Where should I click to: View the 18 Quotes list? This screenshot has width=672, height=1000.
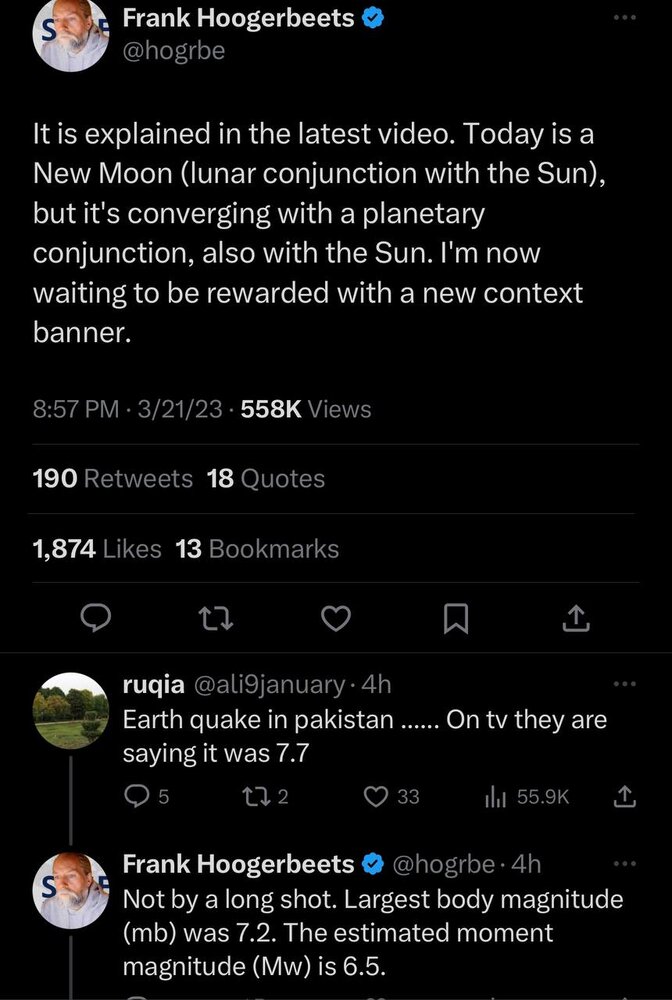point(266,478)
